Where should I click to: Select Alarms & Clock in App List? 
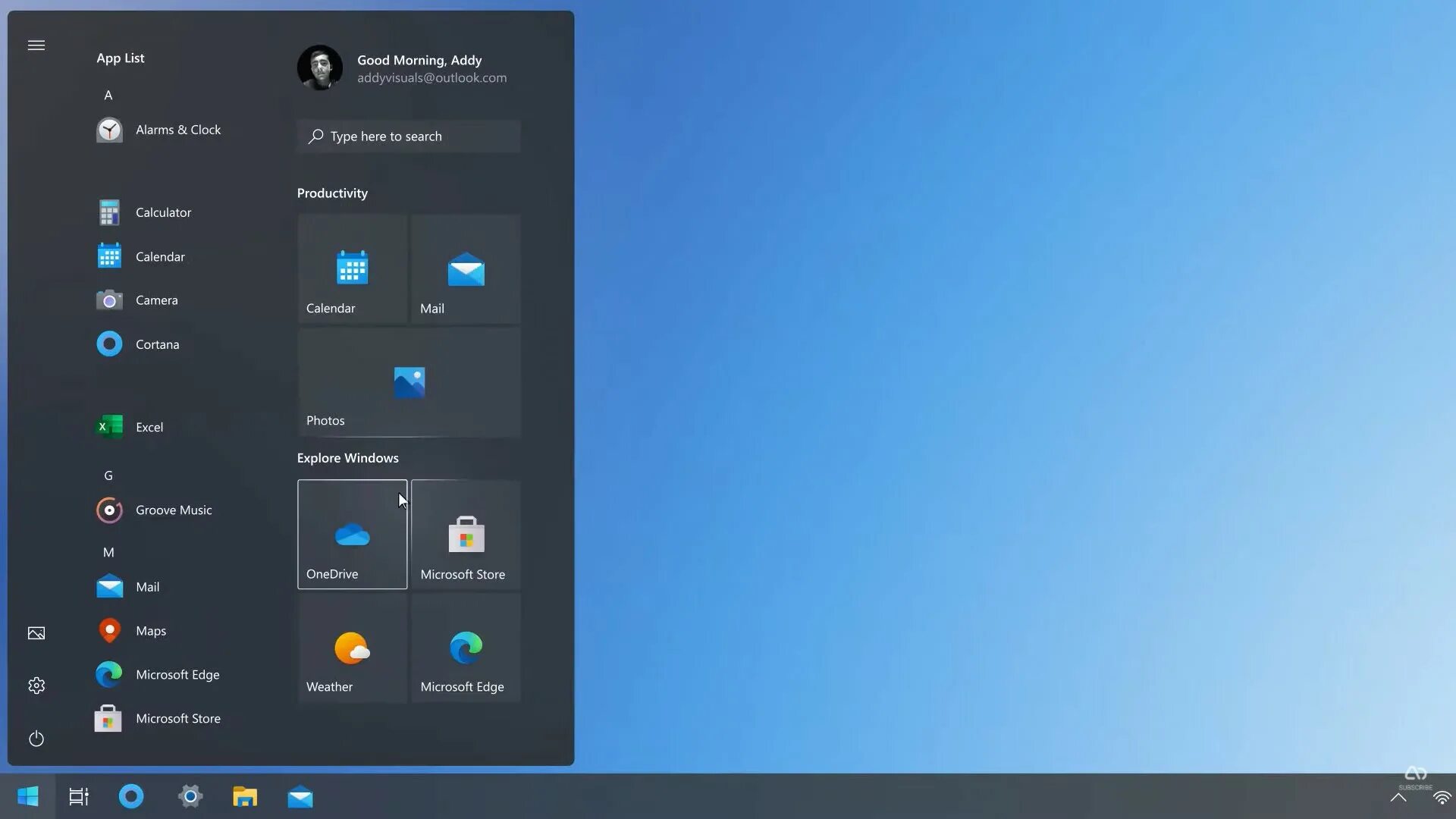point(177,130)
